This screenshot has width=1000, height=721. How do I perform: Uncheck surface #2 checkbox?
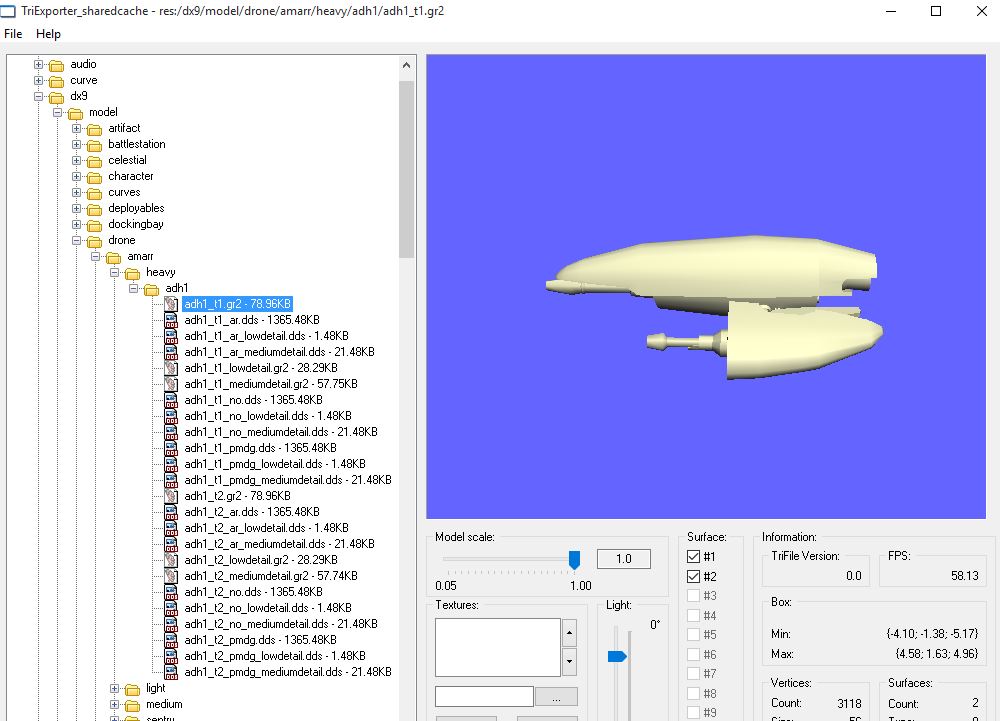coord(693,576)
